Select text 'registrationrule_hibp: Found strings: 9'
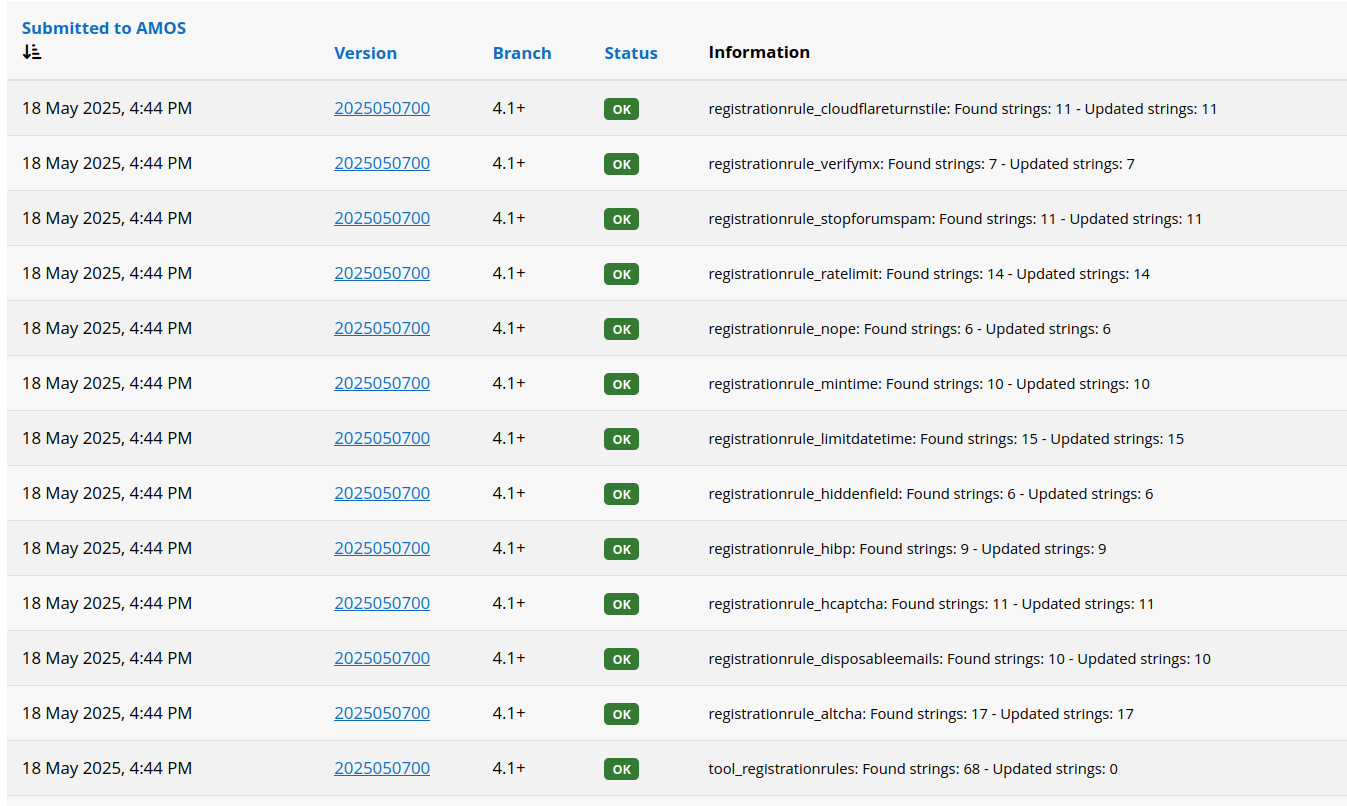The image size is (1347, 806). tap(838, 549)
